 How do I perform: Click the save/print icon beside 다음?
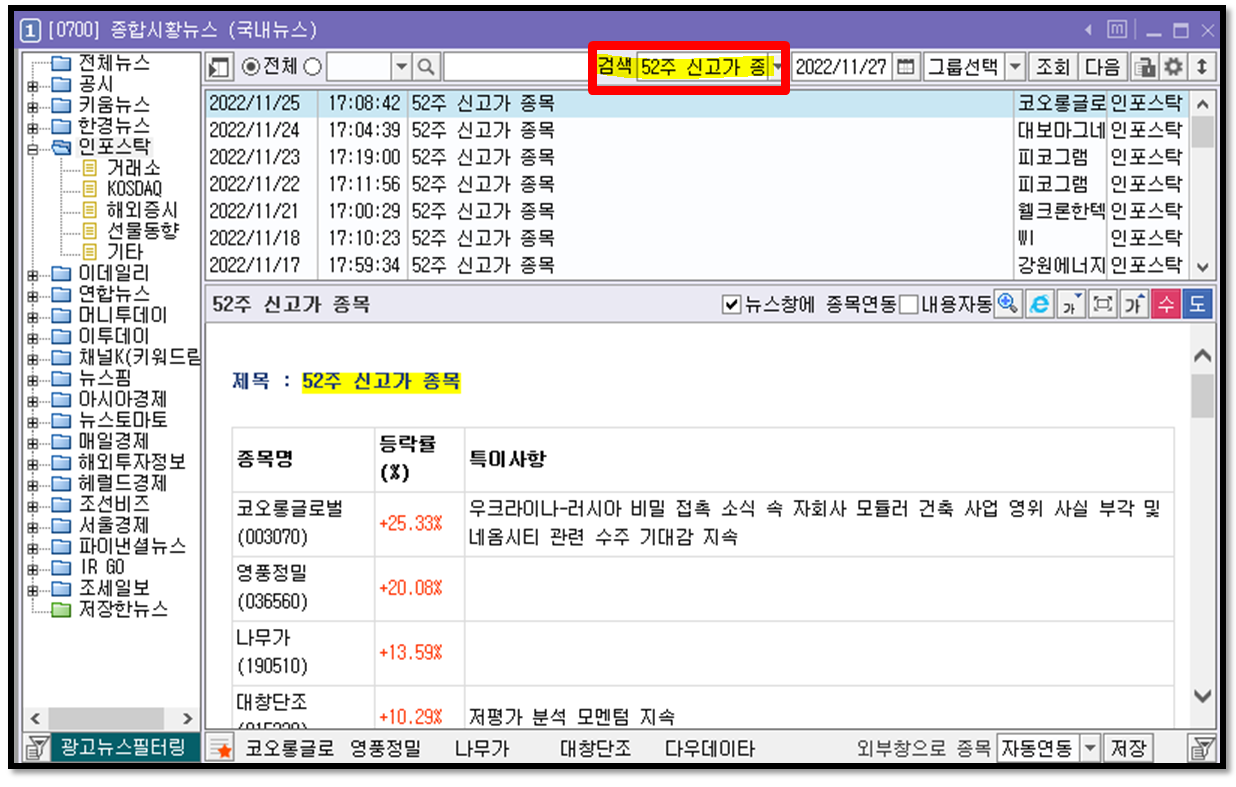1143,67
